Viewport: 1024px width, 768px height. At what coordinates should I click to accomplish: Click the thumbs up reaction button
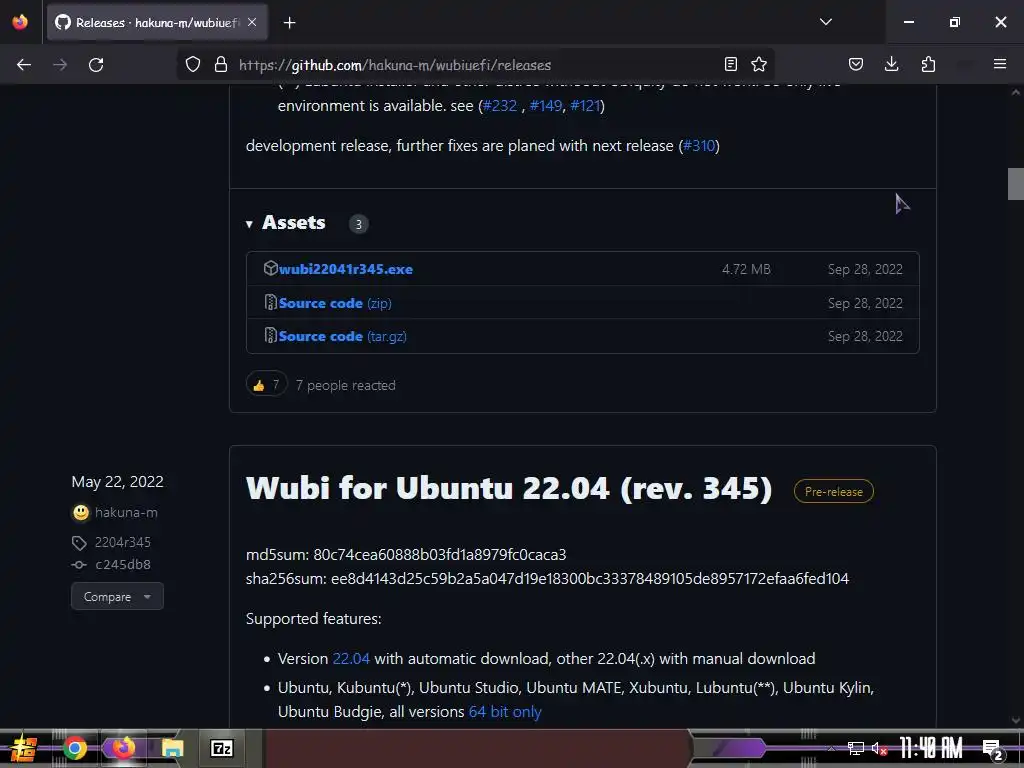pos(266,385)
